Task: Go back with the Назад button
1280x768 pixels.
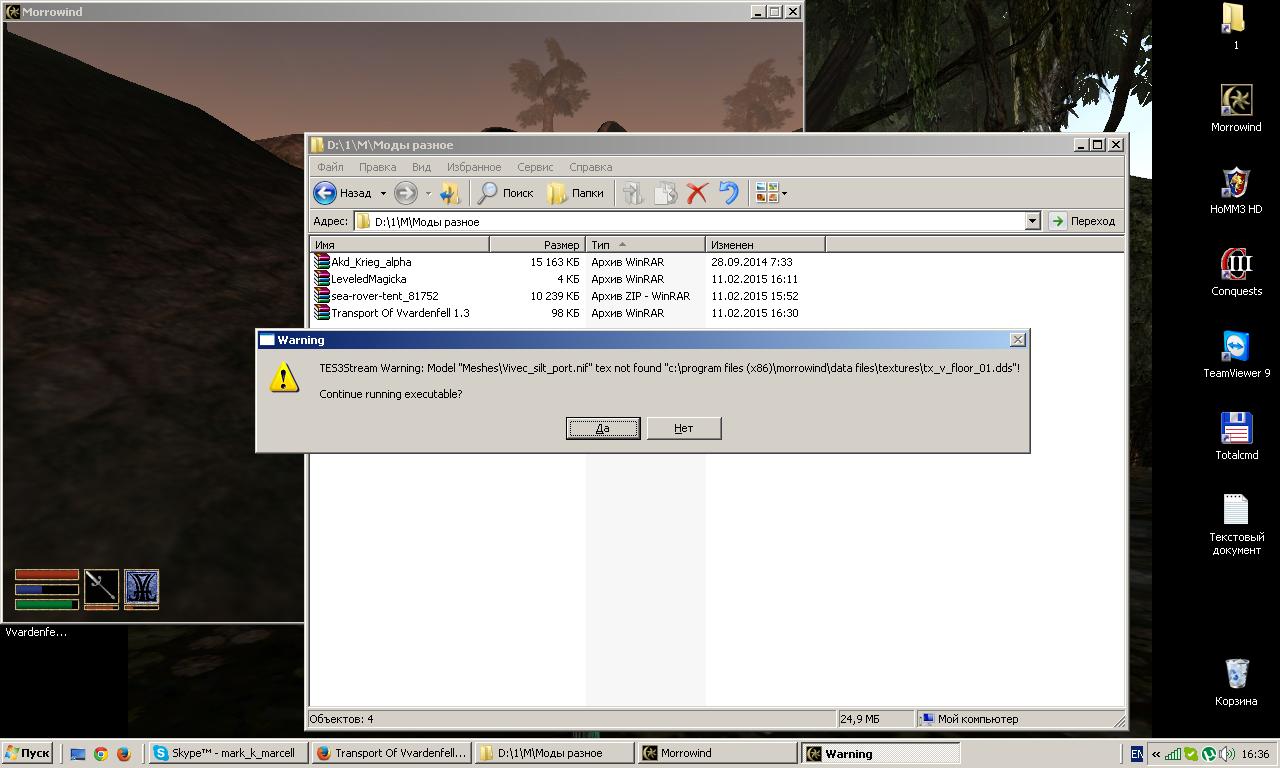Action: coord(343,193)
